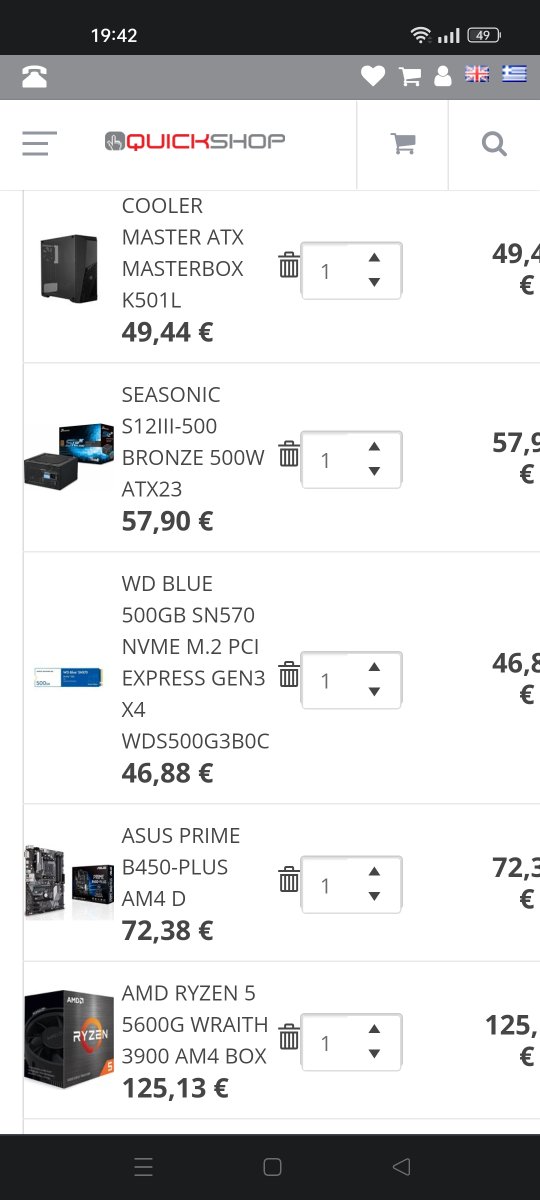Open the AMD RYZEN 5 5600G product link
Image resolution: width=540 pixels, height=1200 pixels.
click(x=195, y=1025)
